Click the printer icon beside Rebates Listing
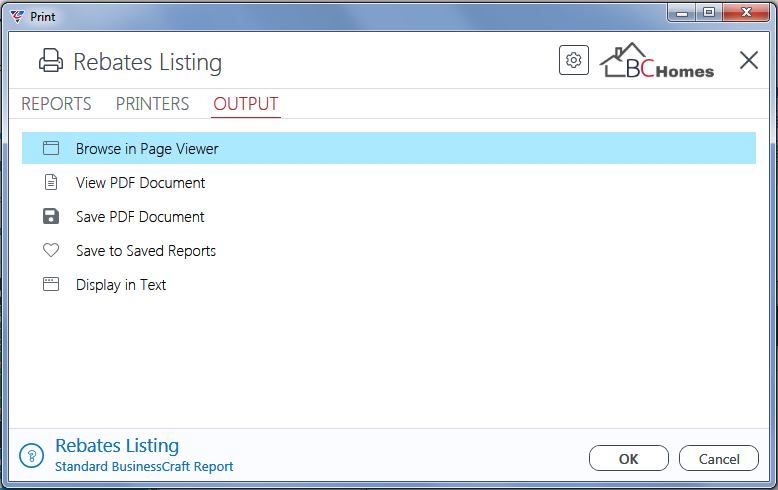This screenshot has height=490, width=778. tap(51, 61)
